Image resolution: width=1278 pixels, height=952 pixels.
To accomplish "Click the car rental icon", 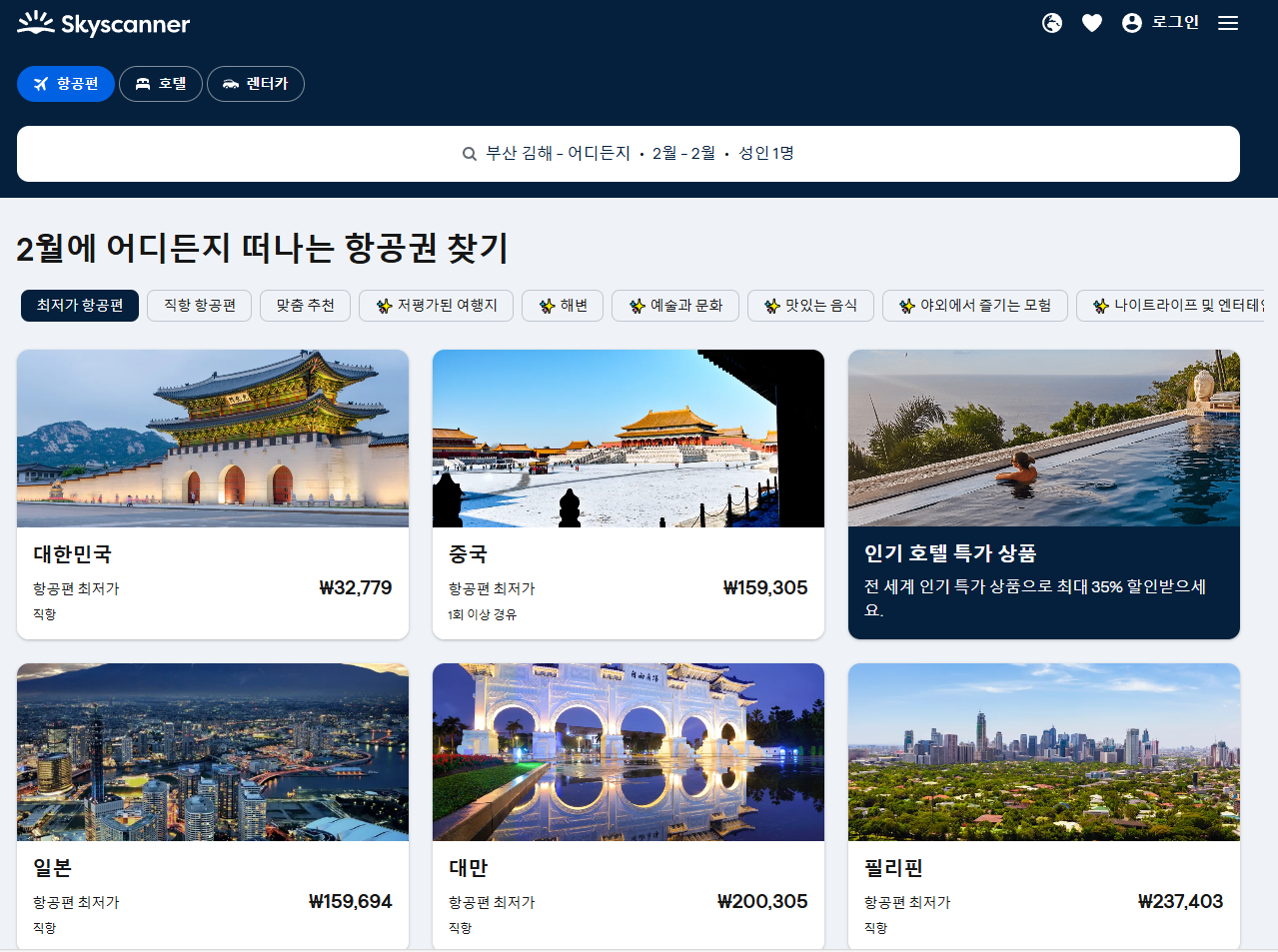I will tap(230, 84).
